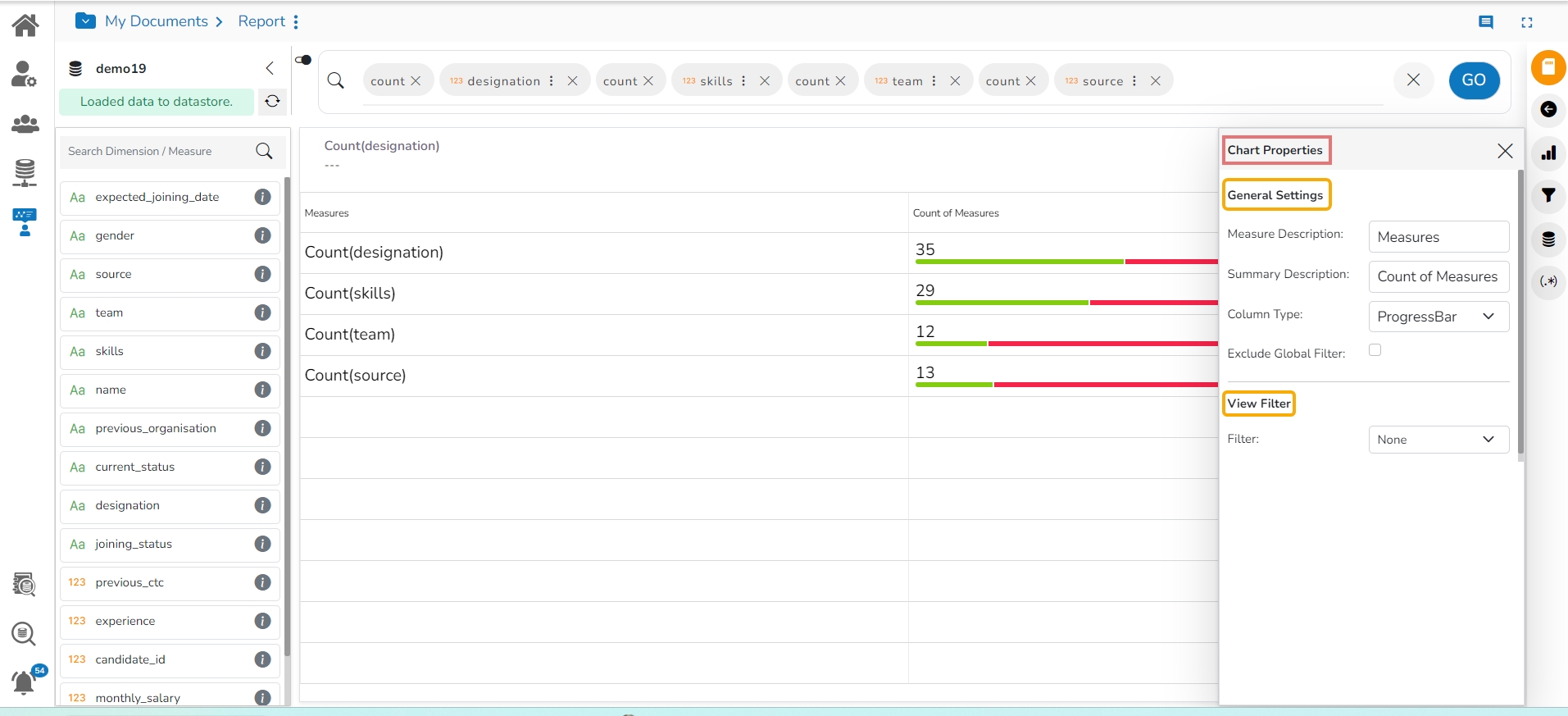Open the datastore icon in right toolbar
Screen dimensions: 1568x716
[x=1548, y=239]
